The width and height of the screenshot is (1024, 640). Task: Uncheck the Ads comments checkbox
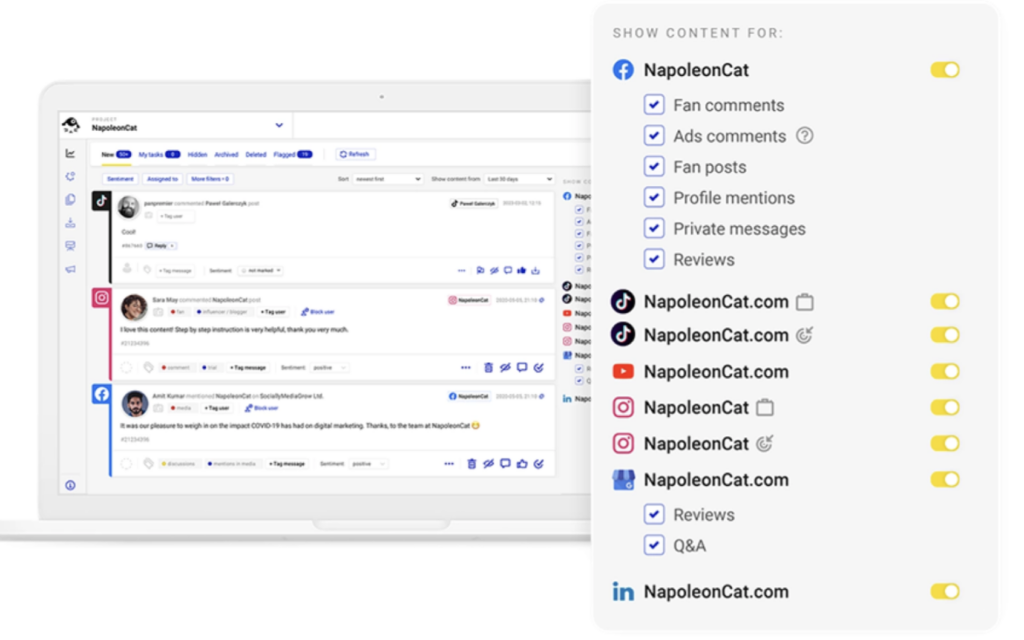[654, 135]
